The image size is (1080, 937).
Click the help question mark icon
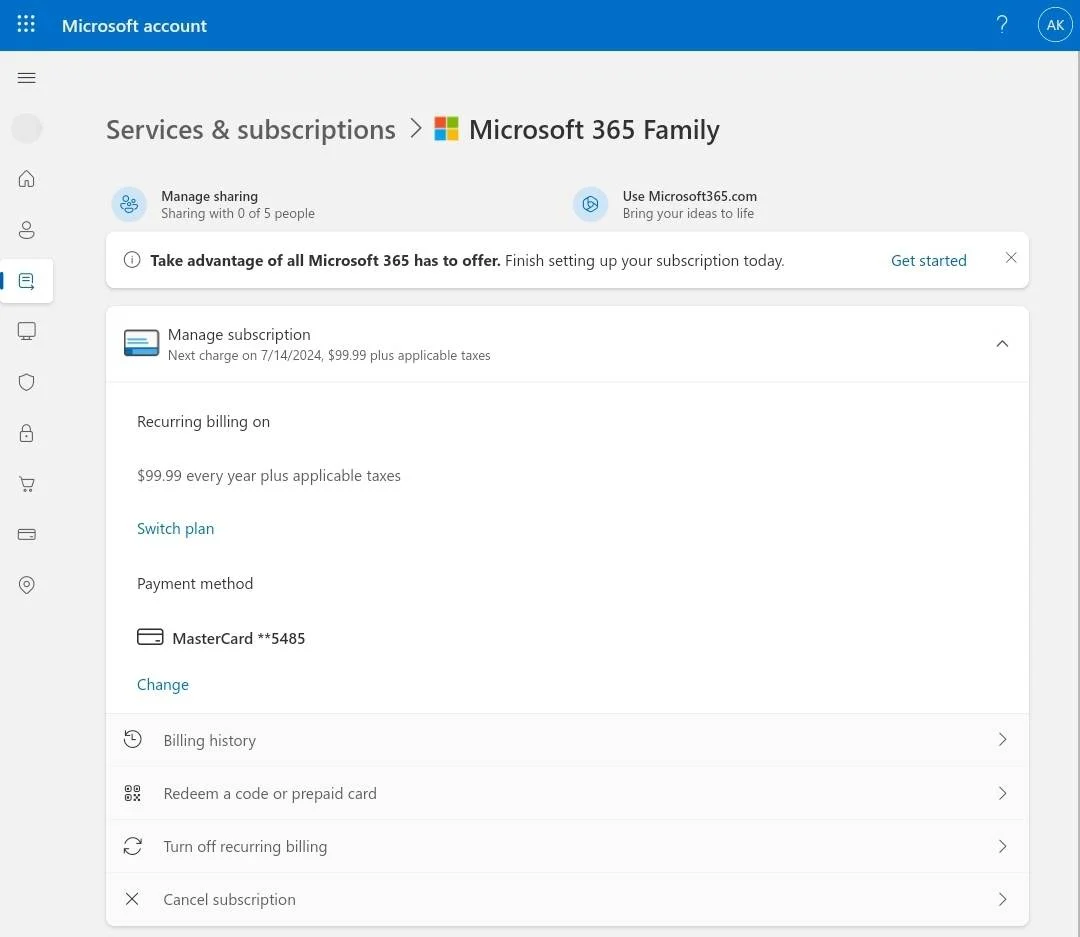pos(1002,25)
